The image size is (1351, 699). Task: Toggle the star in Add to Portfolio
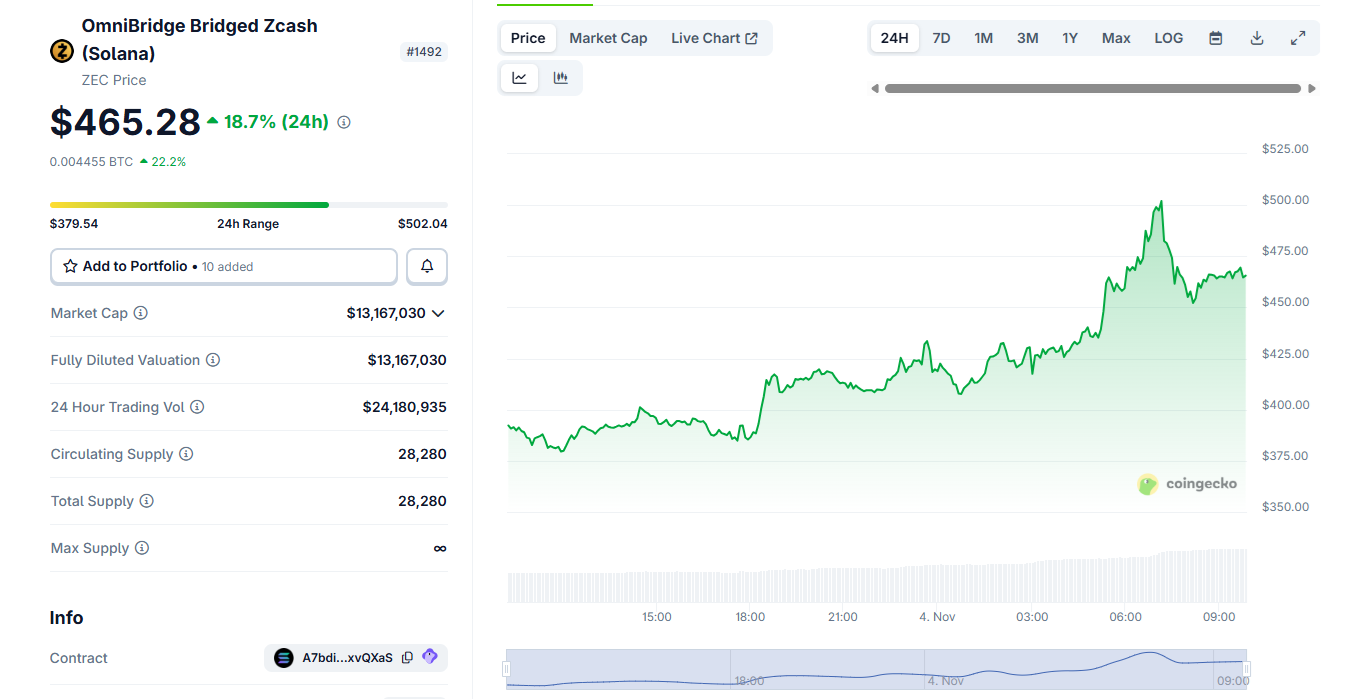[69, 266]
